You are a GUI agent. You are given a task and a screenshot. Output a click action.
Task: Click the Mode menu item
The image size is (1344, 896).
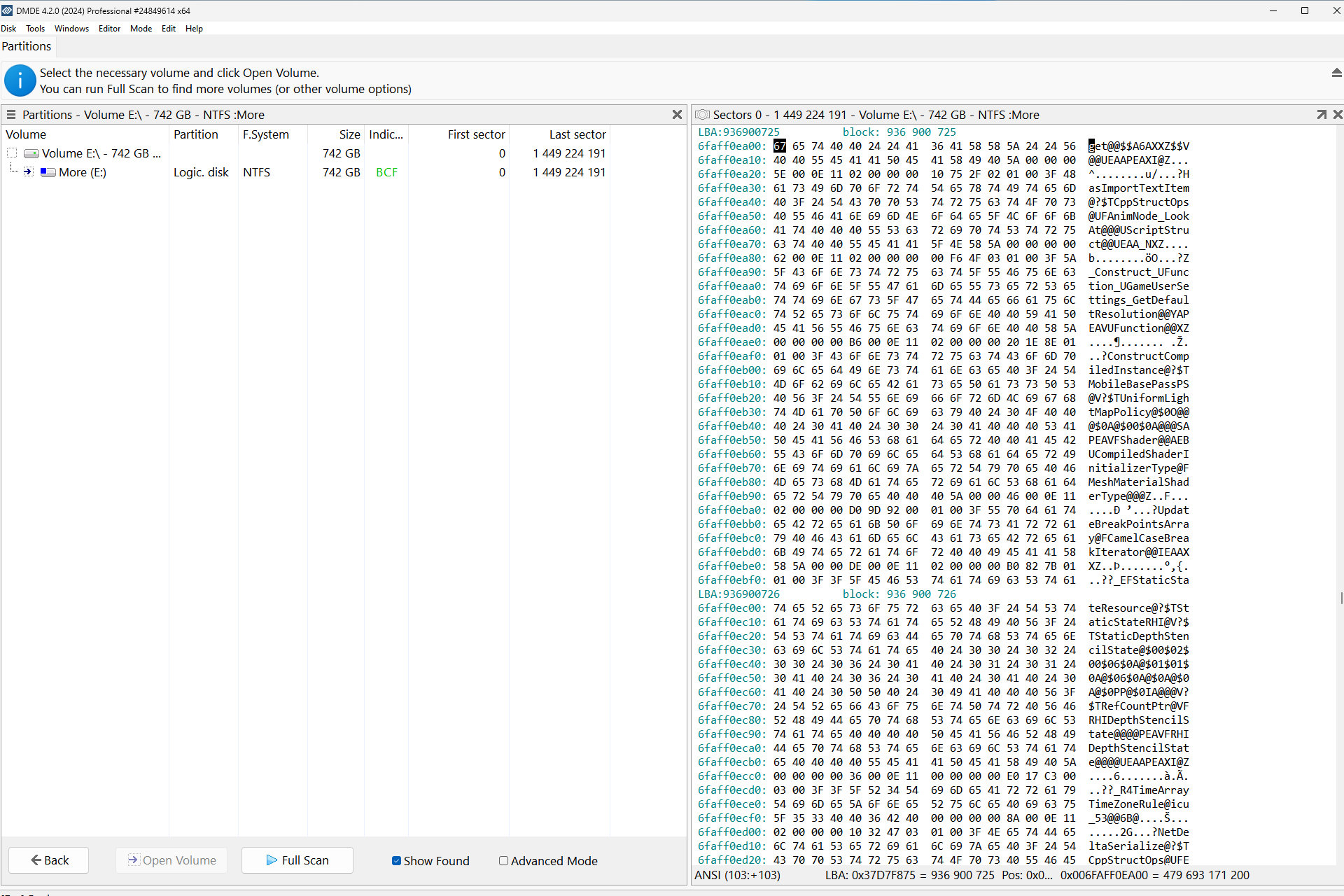140,28
